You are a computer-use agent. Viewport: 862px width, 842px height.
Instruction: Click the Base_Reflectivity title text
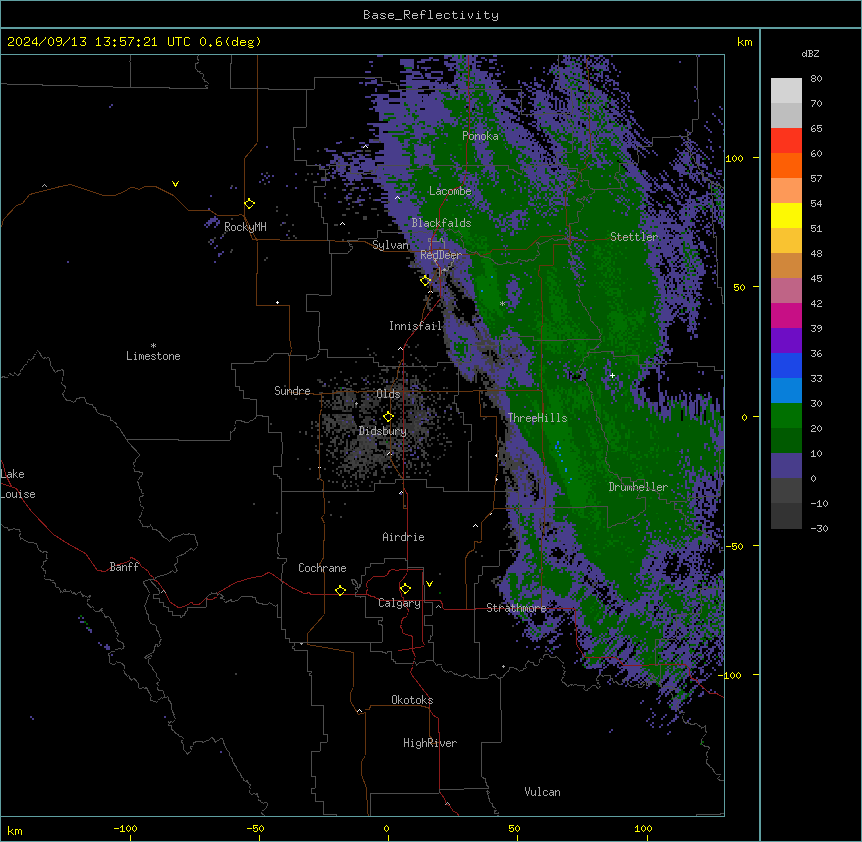431,15
